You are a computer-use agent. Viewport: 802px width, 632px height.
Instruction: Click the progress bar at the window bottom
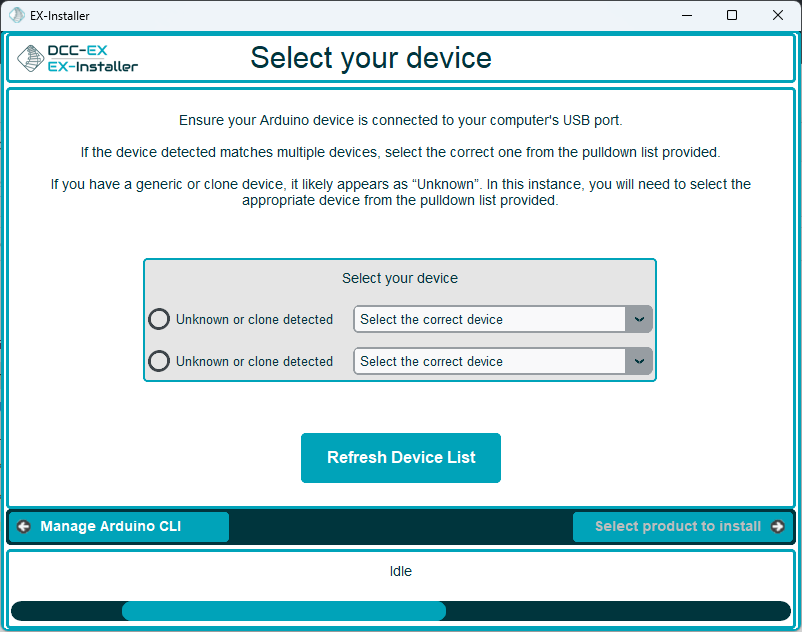(x=400, y=610)
